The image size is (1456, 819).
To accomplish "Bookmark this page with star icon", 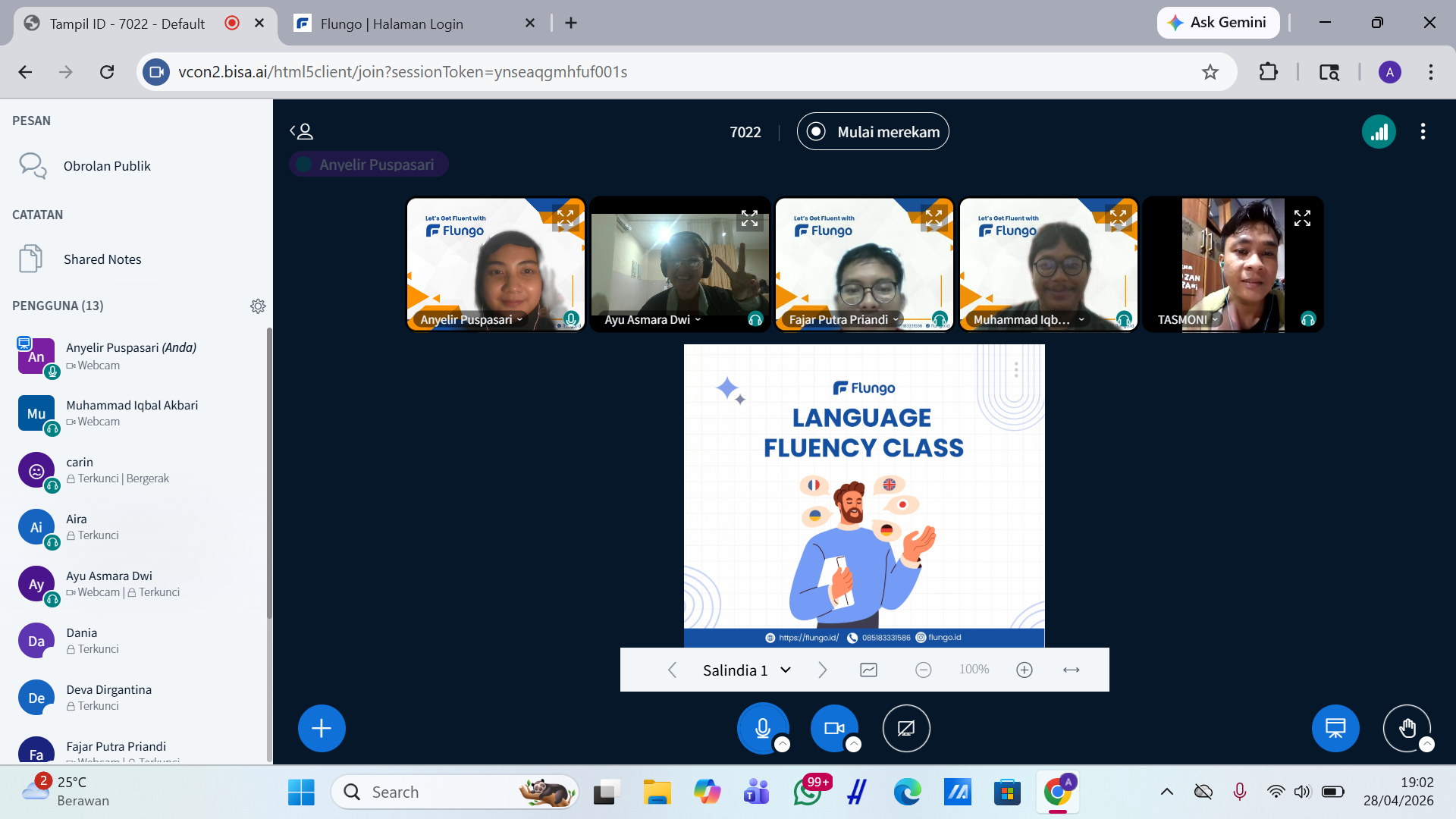I will tap(1210, 72).
